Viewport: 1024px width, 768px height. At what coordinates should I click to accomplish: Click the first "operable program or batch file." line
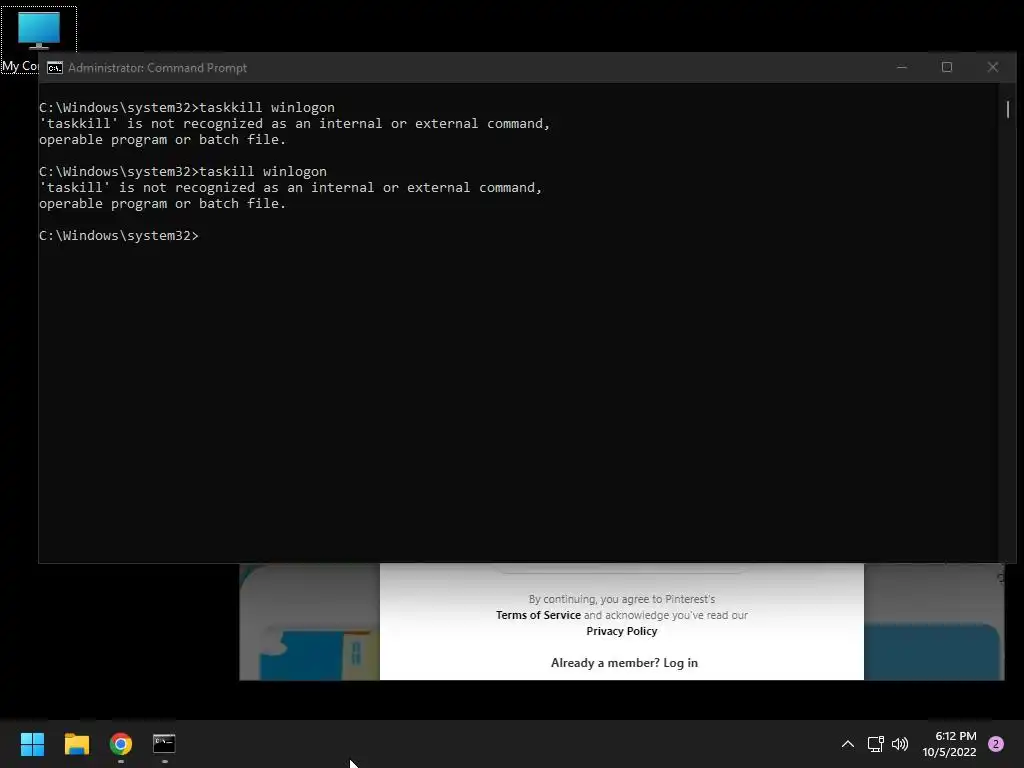click(163, 140)
